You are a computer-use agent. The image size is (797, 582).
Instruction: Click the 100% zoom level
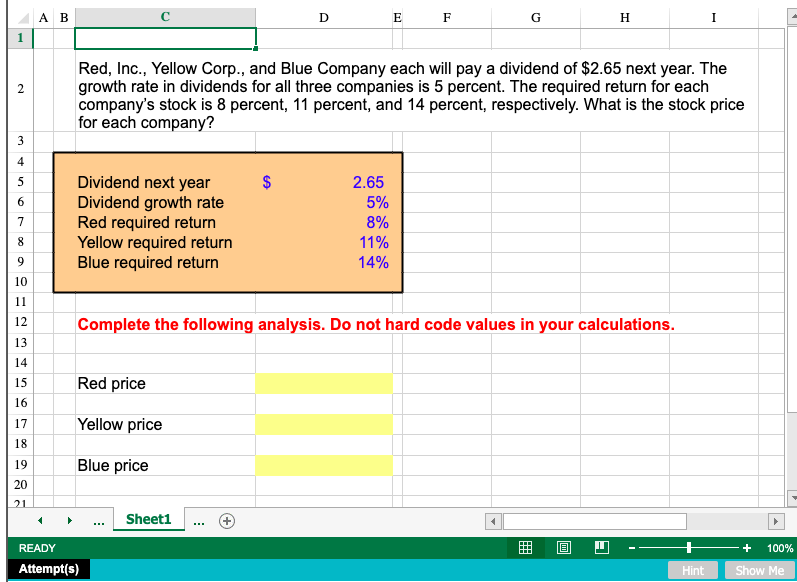point(780,548)
